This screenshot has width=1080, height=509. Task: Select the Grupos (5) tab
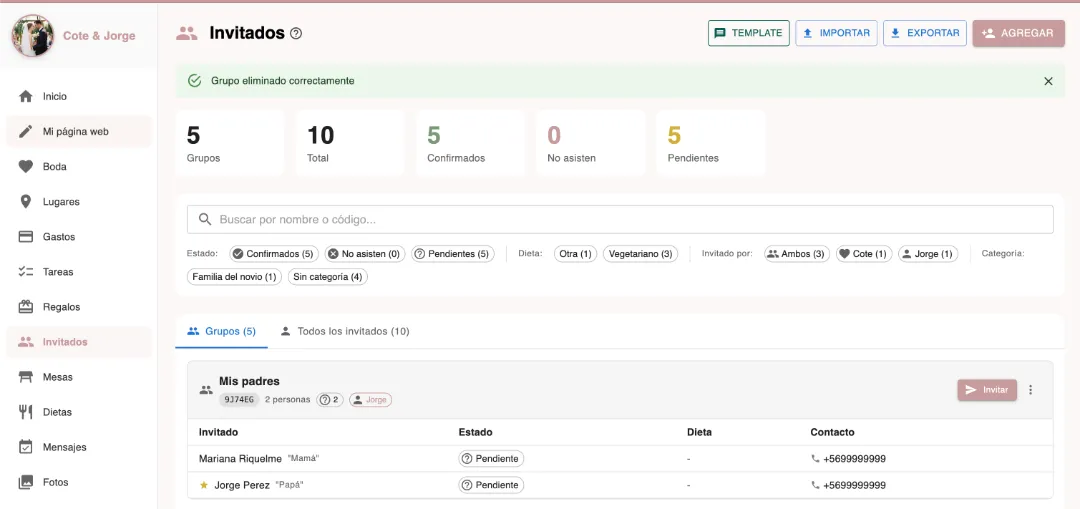pos(222,331)
